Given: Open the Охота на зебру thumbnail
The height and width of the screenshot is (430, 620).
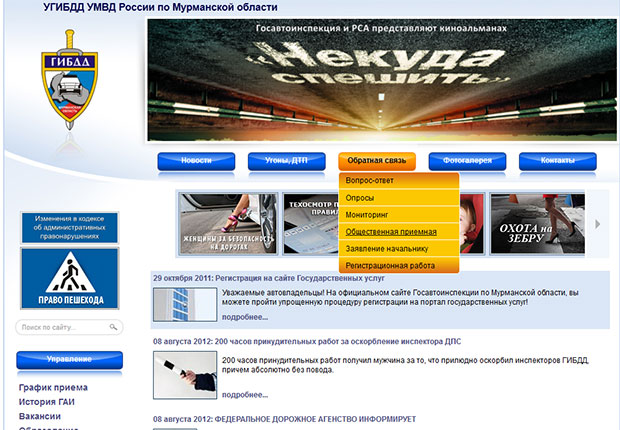Looking at the screenshot, I should tap(537, 224).
